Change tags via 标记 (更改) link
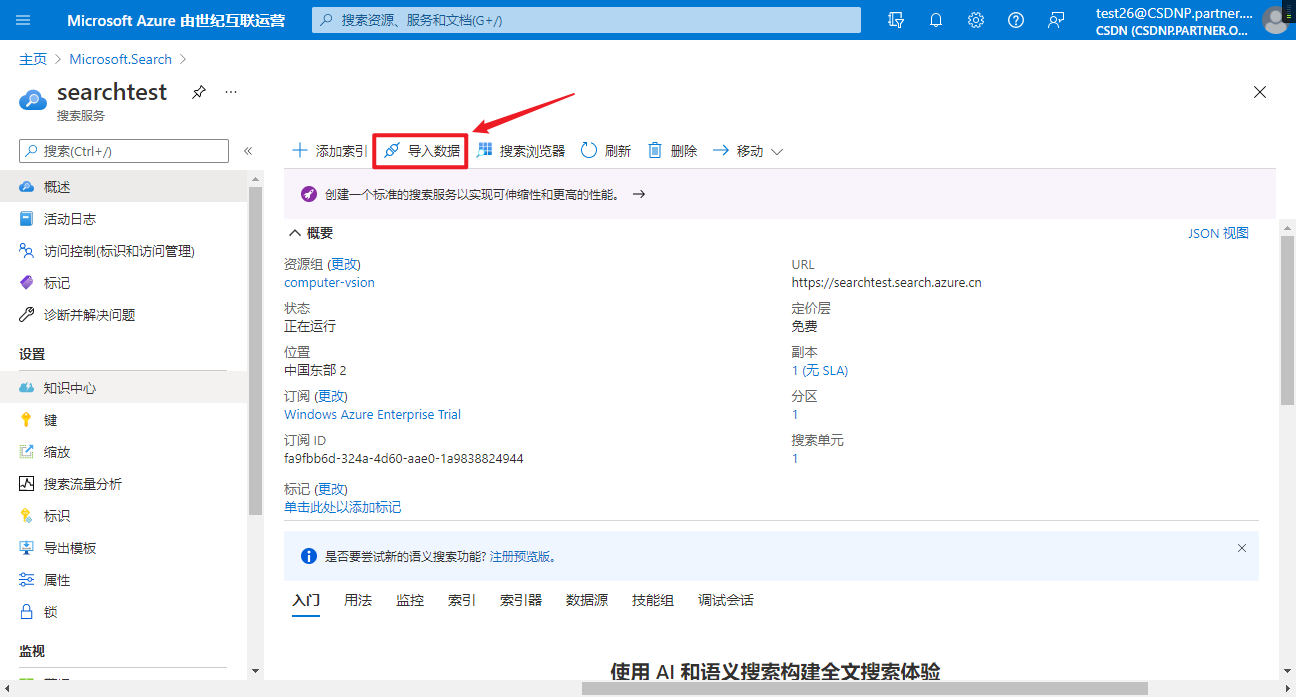 pos(331,489)
